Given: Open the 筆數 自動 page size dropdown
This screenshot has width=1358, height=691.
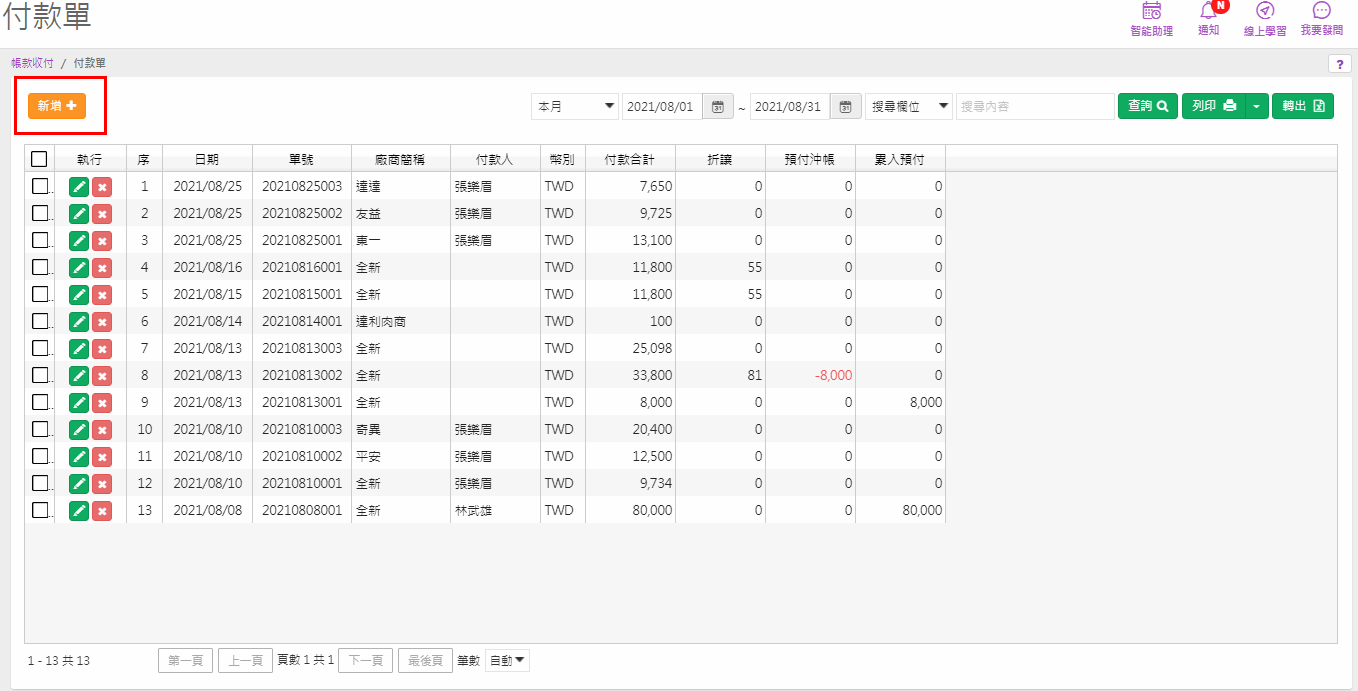Looking at the screenshot, I should pyautogui.click(x=507, y=661).
